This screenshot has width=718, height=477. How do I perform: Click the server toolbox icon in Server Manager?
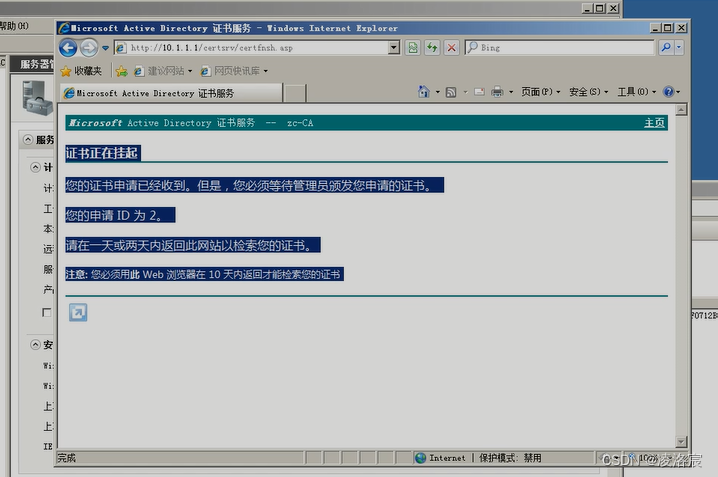[x=38, y=98]
